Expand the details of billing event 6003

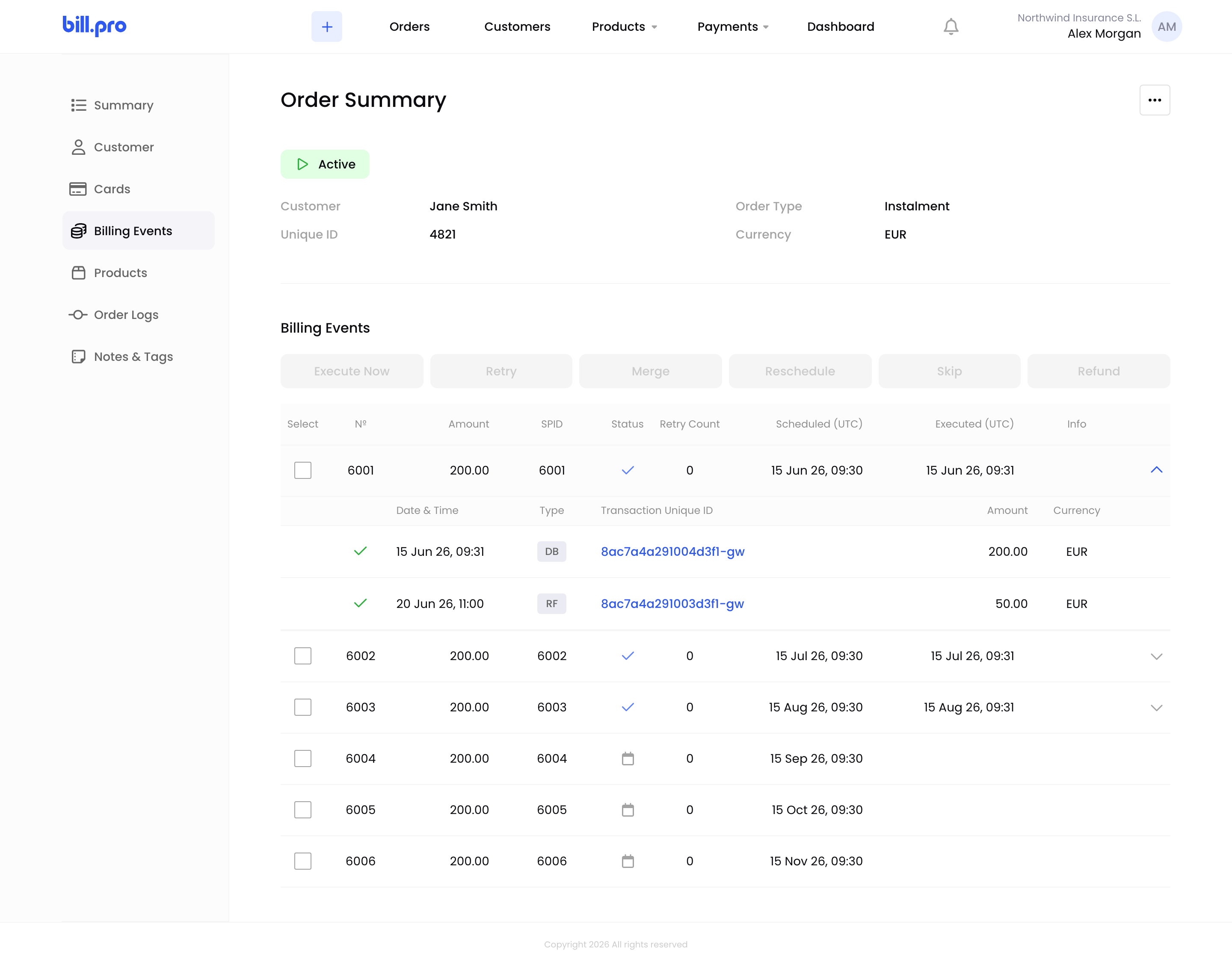tap(1156, 708)
